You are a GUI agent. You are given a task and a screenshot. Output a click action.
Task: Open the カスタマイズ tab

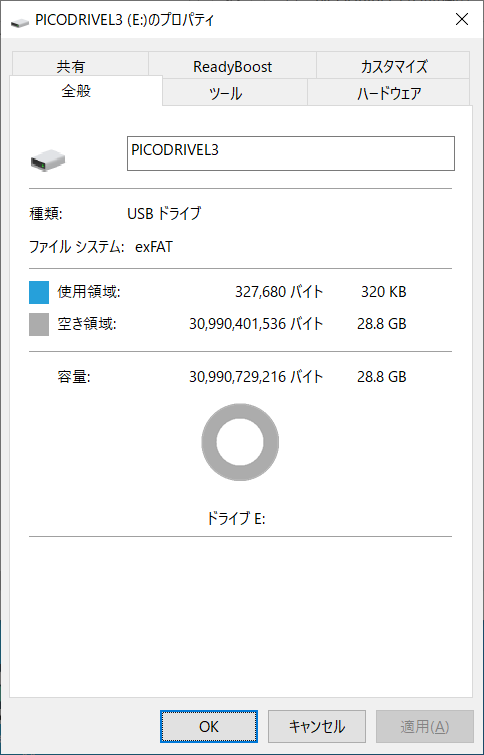[393, 66]
